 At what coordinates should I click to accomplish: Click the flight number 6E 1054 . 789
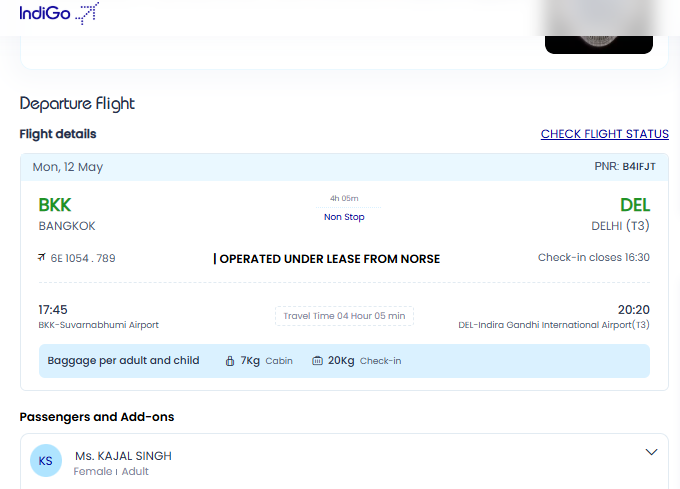pyautogui.click(x=83, y=258)
